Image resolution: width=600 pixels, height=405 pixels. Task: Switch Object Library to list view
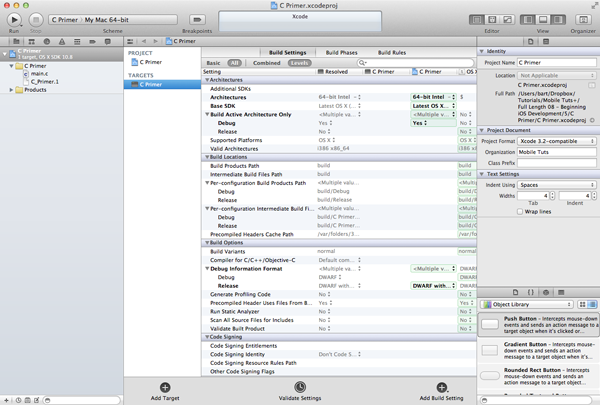point(592,304)
